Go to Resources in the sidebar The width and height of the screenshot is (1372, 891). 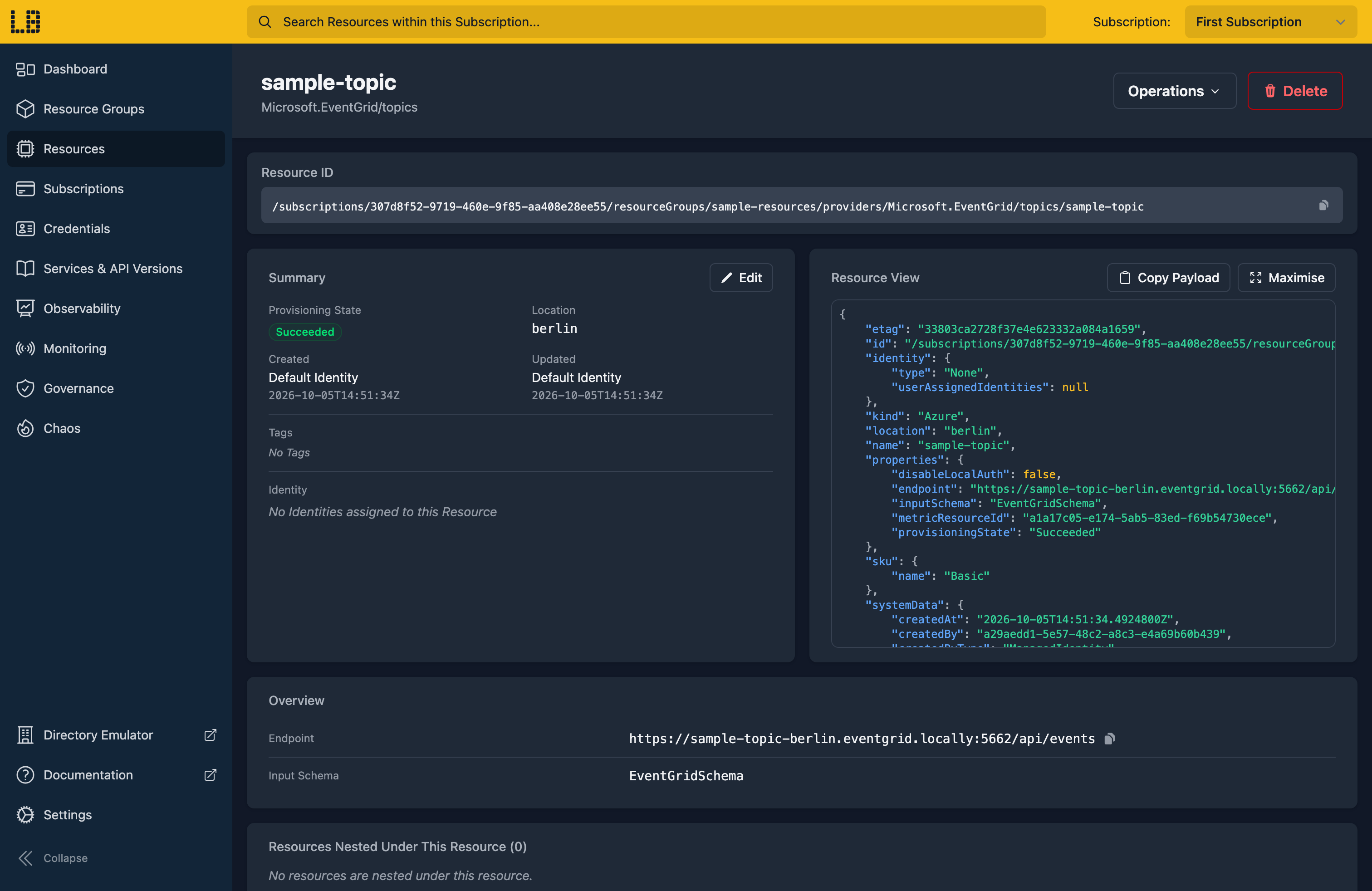pos(117,149)
